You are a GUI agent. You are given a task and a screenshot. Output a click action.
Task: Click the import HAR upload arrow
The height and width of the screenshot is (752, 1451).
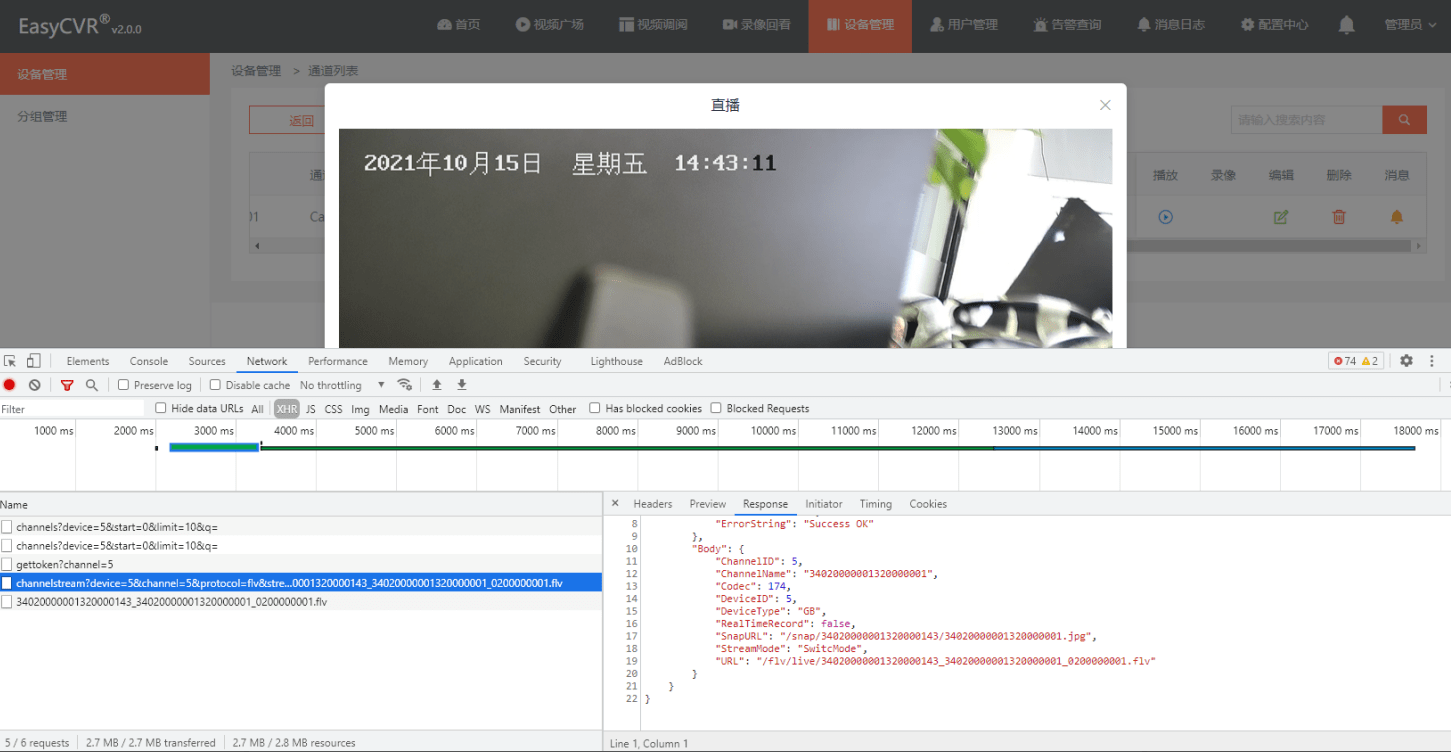point(437,385)
